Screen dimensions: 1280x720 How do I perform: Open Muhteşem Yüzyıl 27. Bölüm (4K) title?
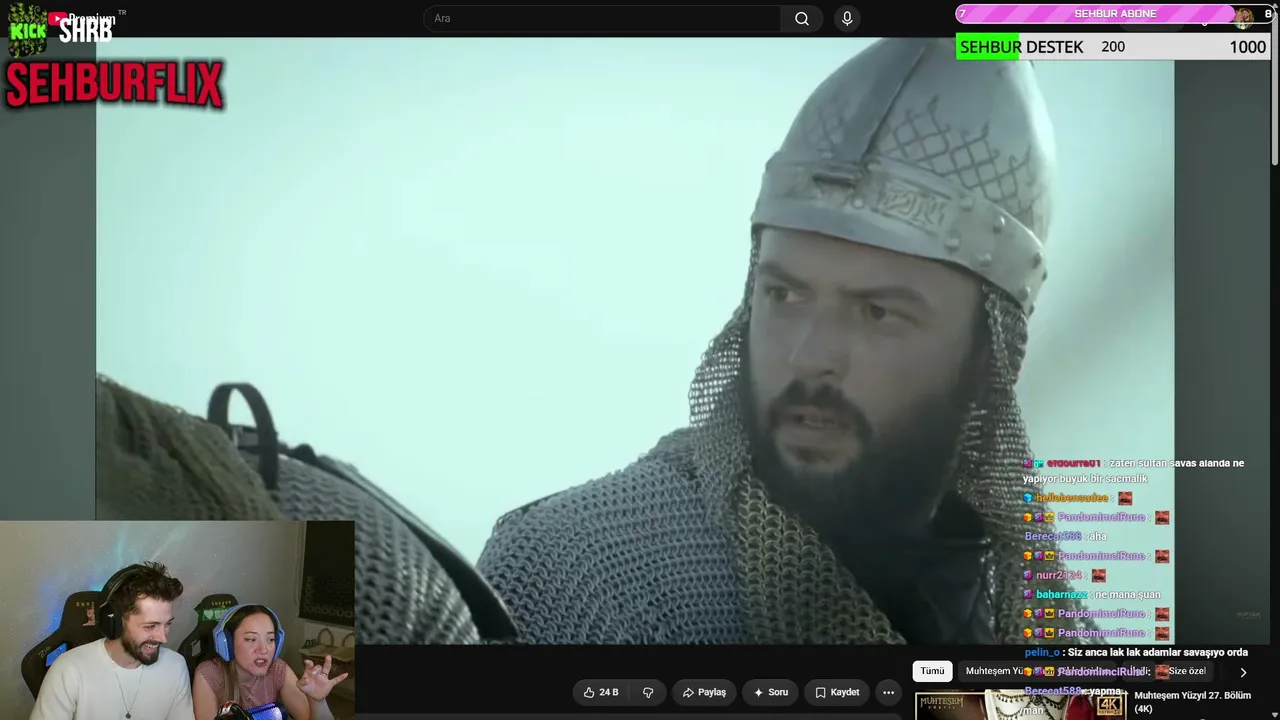(x=1192, y=702)
